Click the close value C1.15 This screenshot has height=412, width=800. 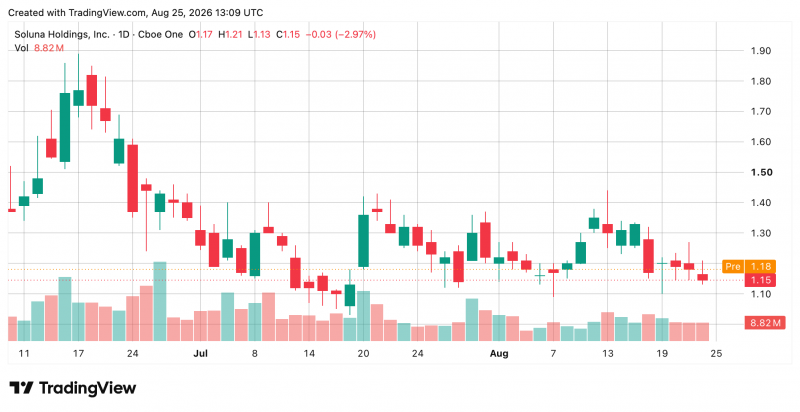pyautogui.click(x=288, y=35)
